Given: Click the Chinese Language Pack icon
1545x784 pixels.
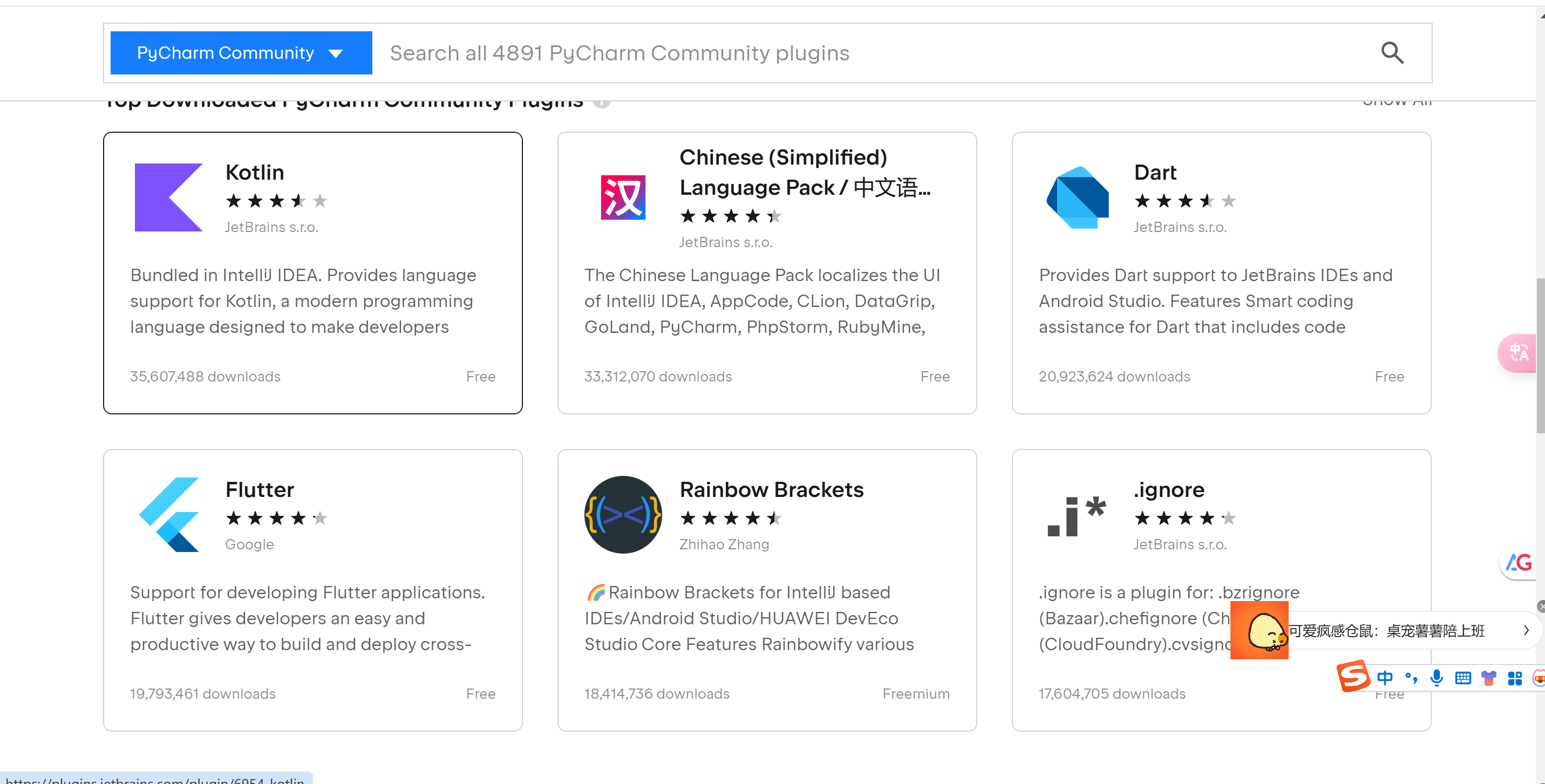Looking at the screenshot, I should [x=623, y=197].
